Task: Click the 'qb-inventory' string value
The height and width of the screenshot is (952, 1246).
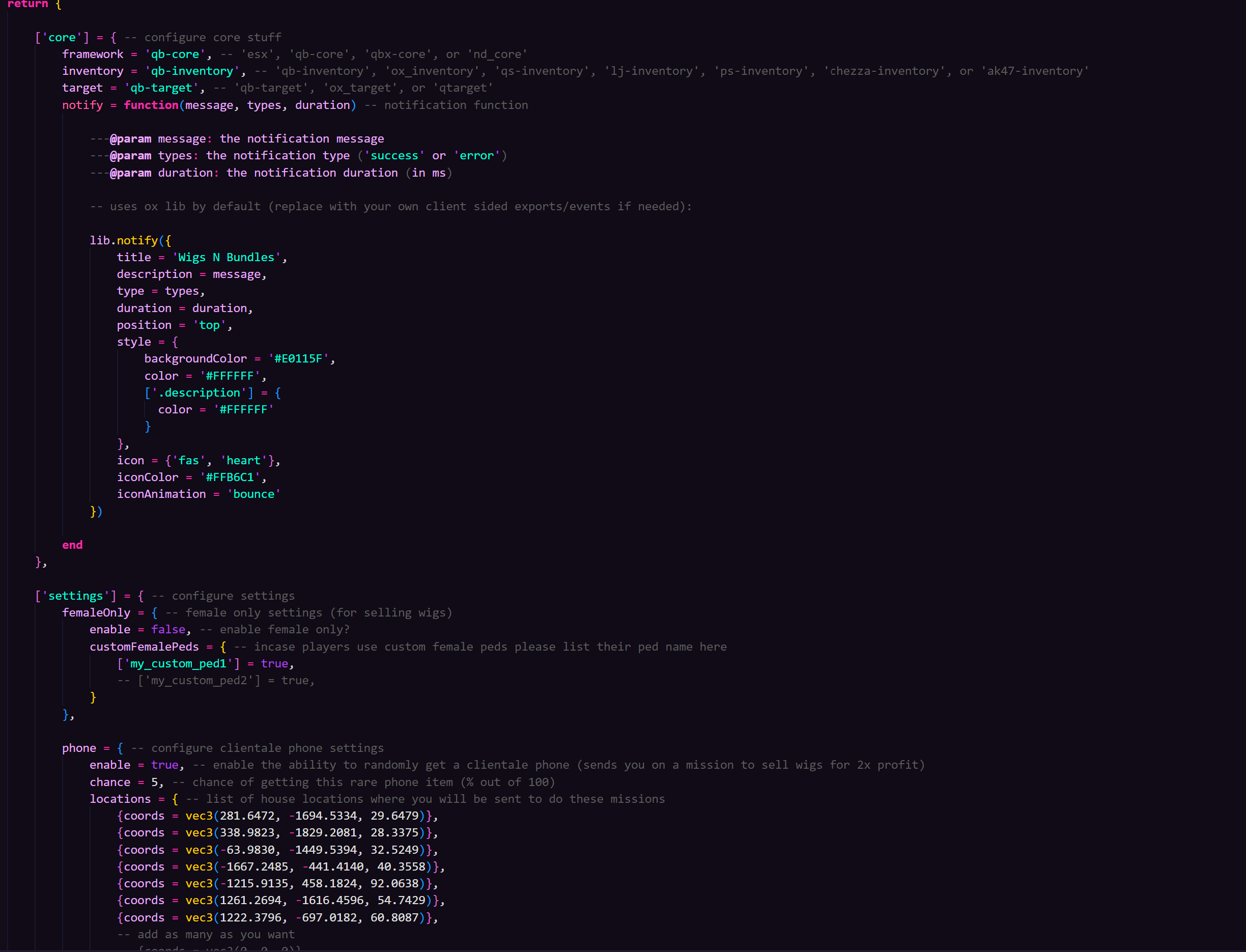Action: (x=192, y=71)
